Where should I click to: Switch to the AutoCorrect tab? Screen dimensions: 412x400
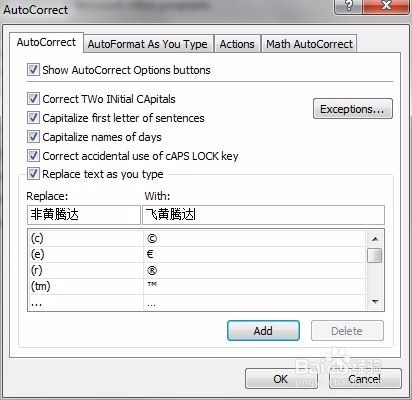[x=46, y=43]
